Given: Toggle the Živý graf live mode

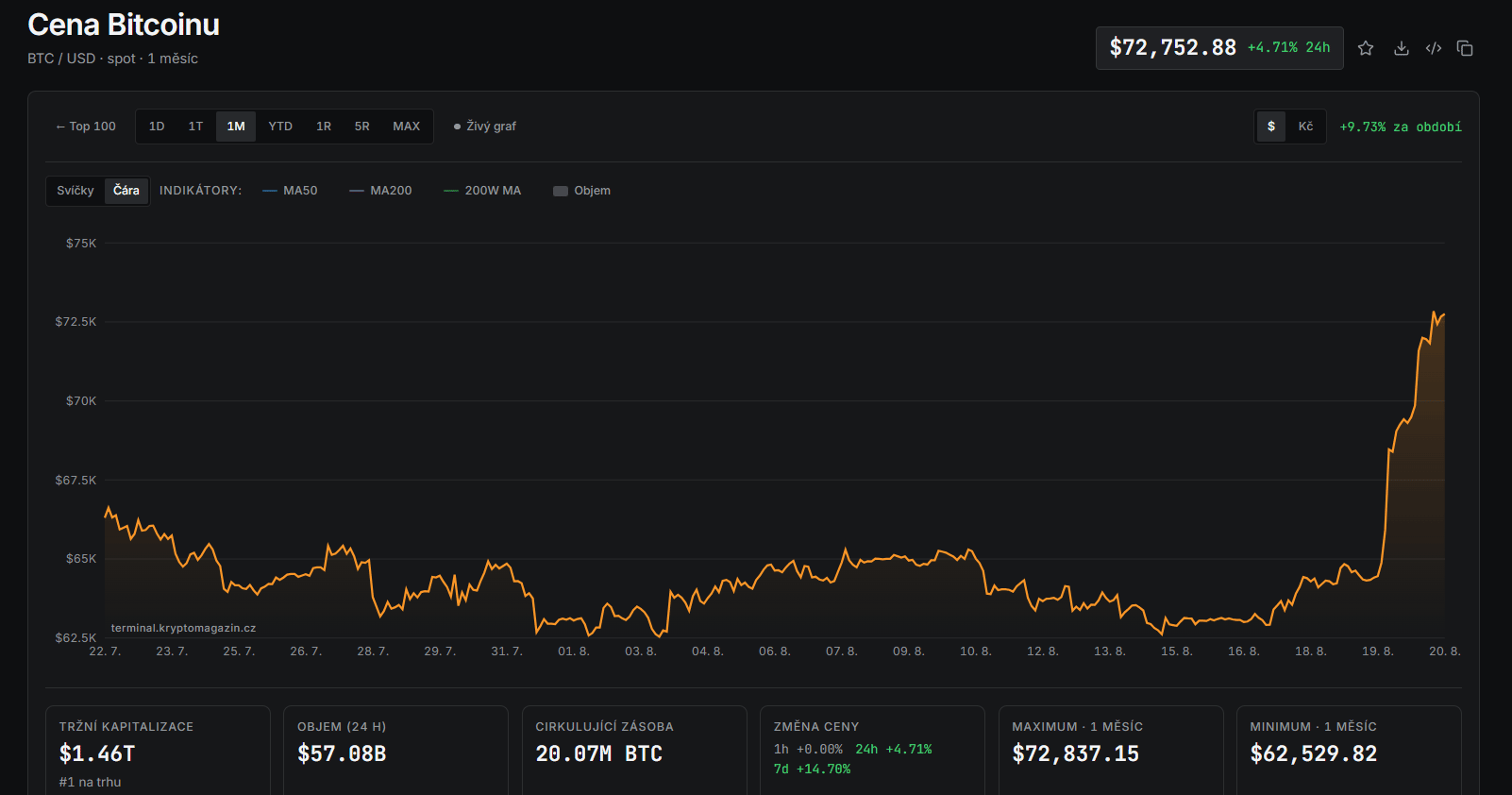Looking at the screenshot, I should [485, 127].
